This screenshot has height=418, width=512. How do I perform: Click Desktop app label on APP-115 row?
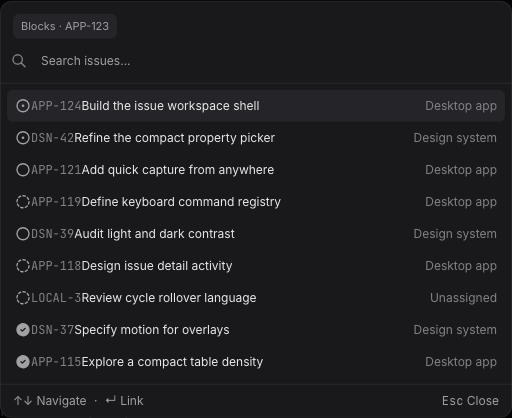click(461, 362)
